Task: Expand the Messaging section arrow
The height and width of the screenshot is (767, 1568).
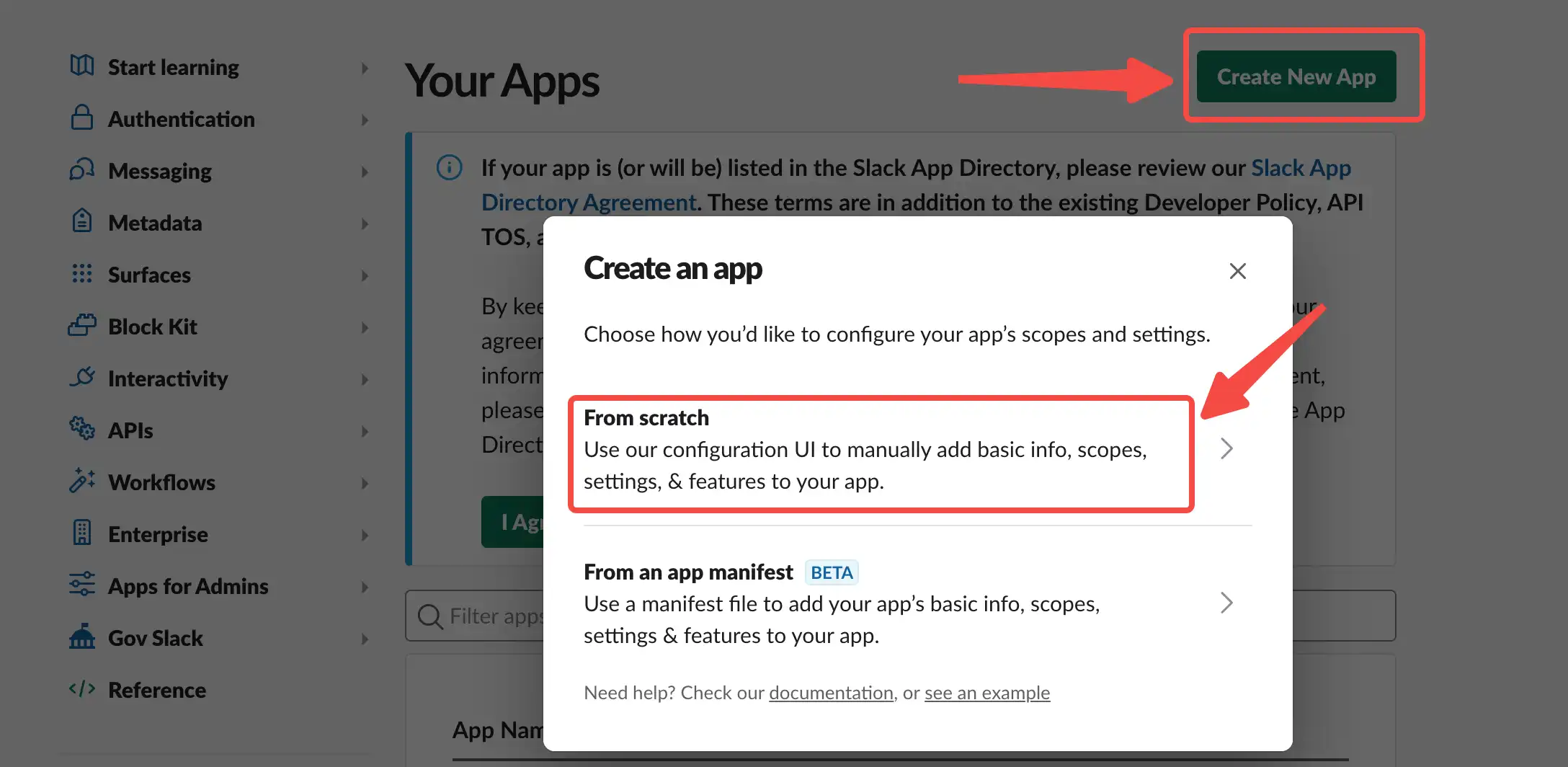Action: (x=365, y=172)
